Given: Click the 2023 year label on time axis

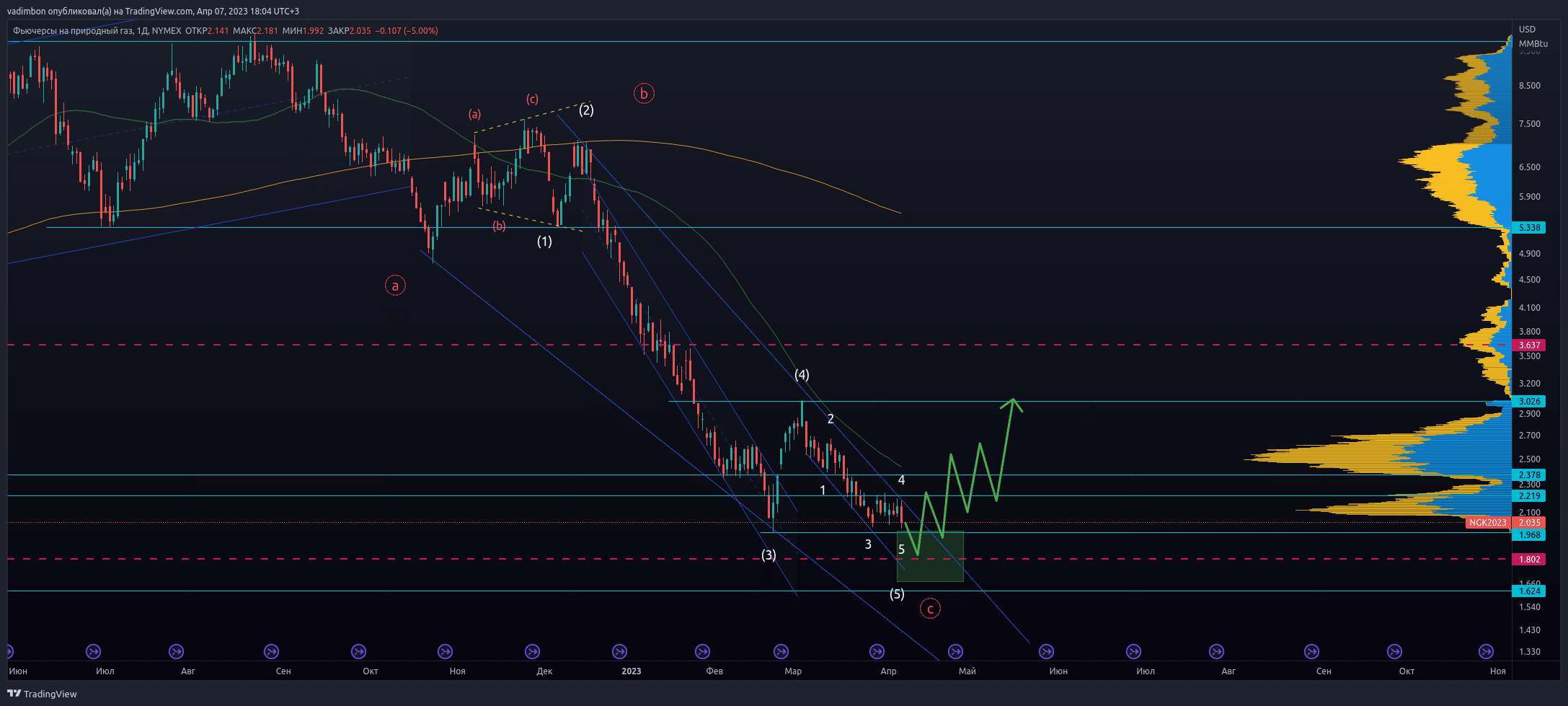Looking at the screenshot, I should pos(631,671).
